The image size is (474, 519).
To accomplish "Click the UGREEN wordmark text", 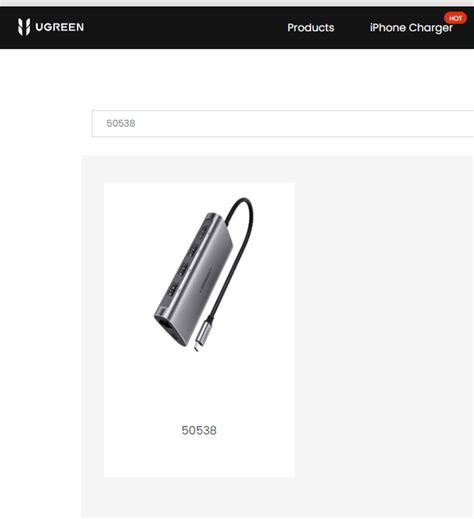I will tap(60, 27).
